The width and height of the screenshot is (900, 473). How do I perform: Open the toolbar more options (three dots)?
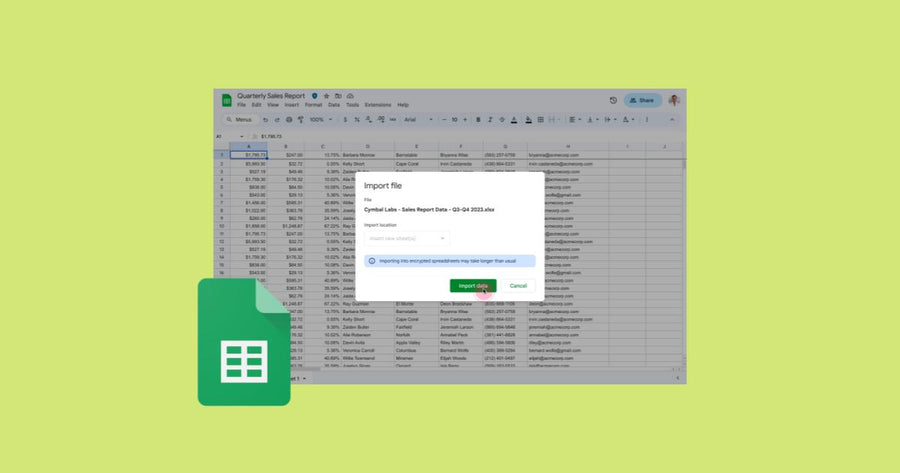point(647,120)
